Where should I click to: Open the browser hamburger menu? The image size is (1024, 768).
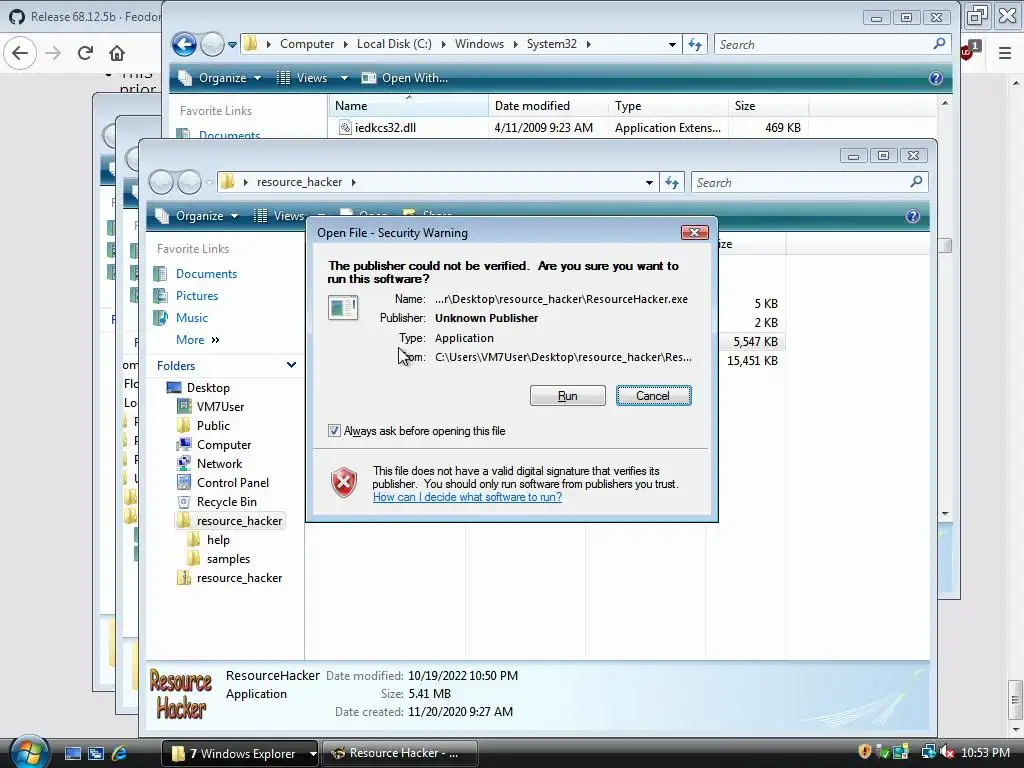point(1005,53)
